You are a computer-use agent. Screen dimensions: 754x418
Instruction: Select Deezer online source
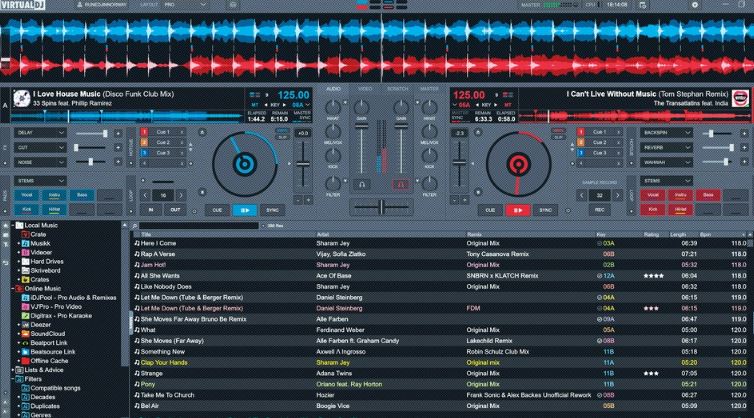point(40,325)
